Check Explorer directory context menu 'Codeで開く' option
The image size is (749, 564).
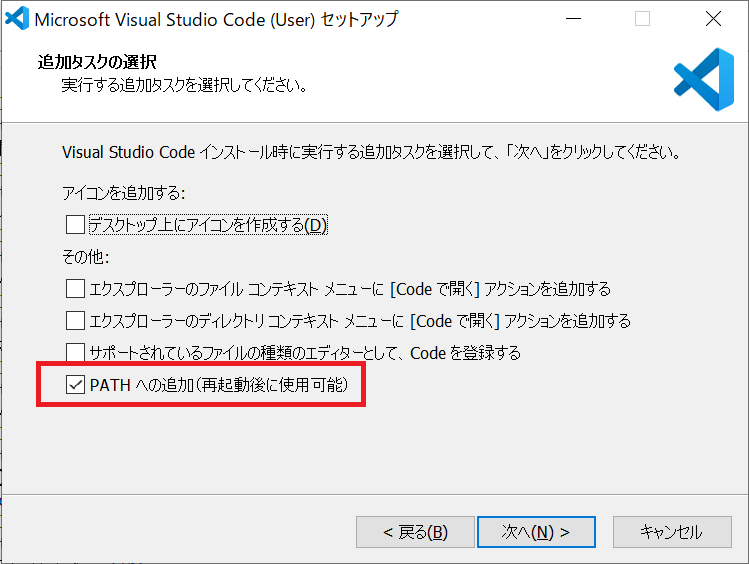(x=75, y=321)
